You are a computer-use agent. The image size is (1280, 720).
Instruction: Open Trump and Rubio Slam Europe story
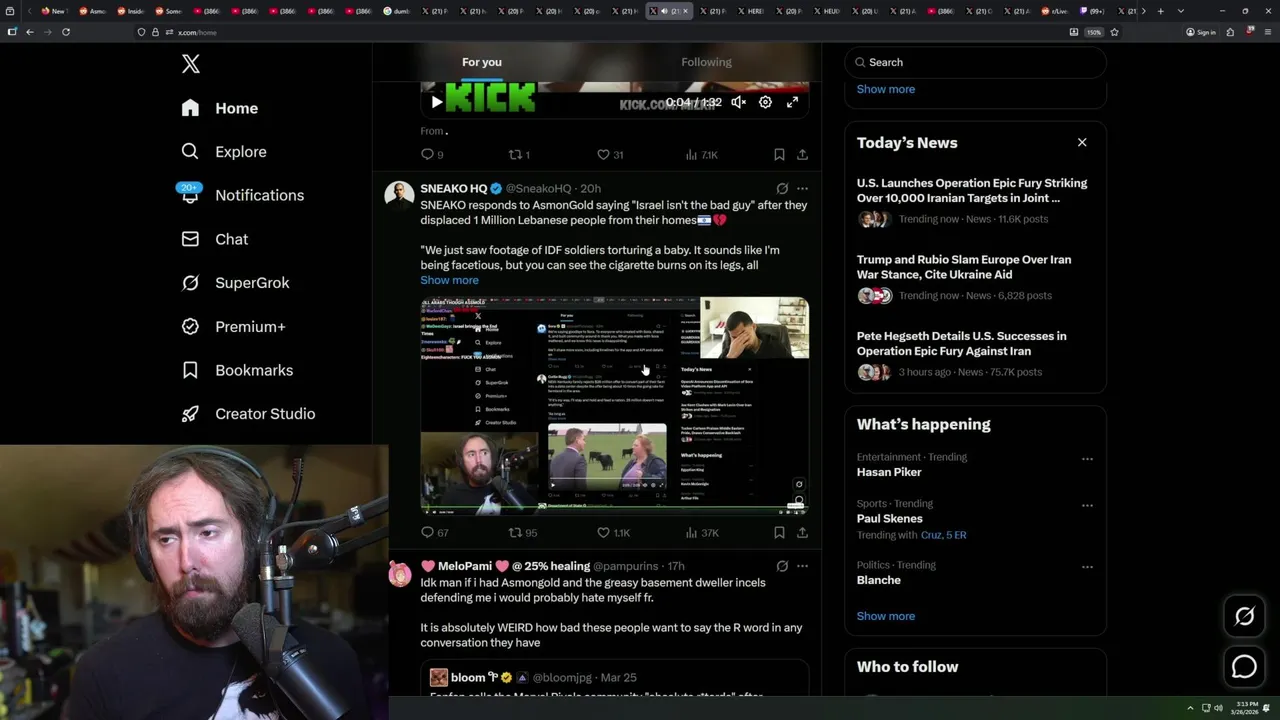point(975,277)
